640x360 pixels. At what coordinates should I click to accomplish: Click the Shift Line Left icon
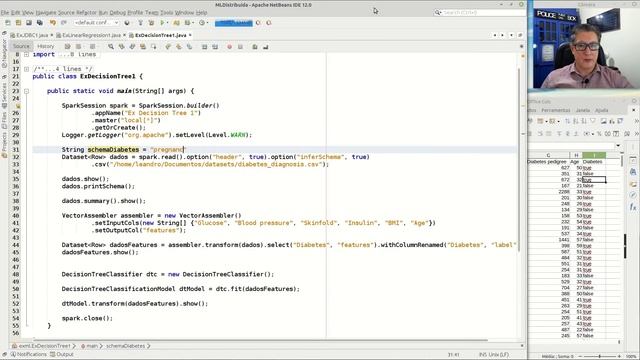point(204,47)
